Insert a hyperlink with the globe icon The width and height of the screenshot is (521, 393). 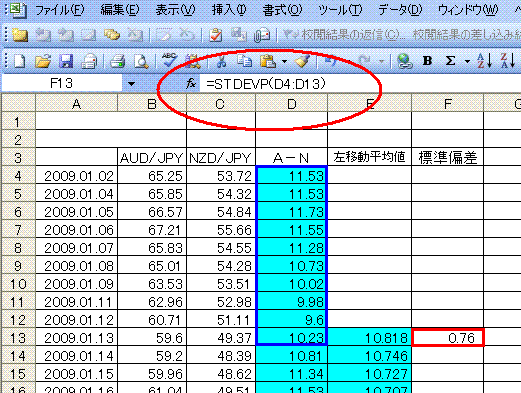tap(404, 61)
